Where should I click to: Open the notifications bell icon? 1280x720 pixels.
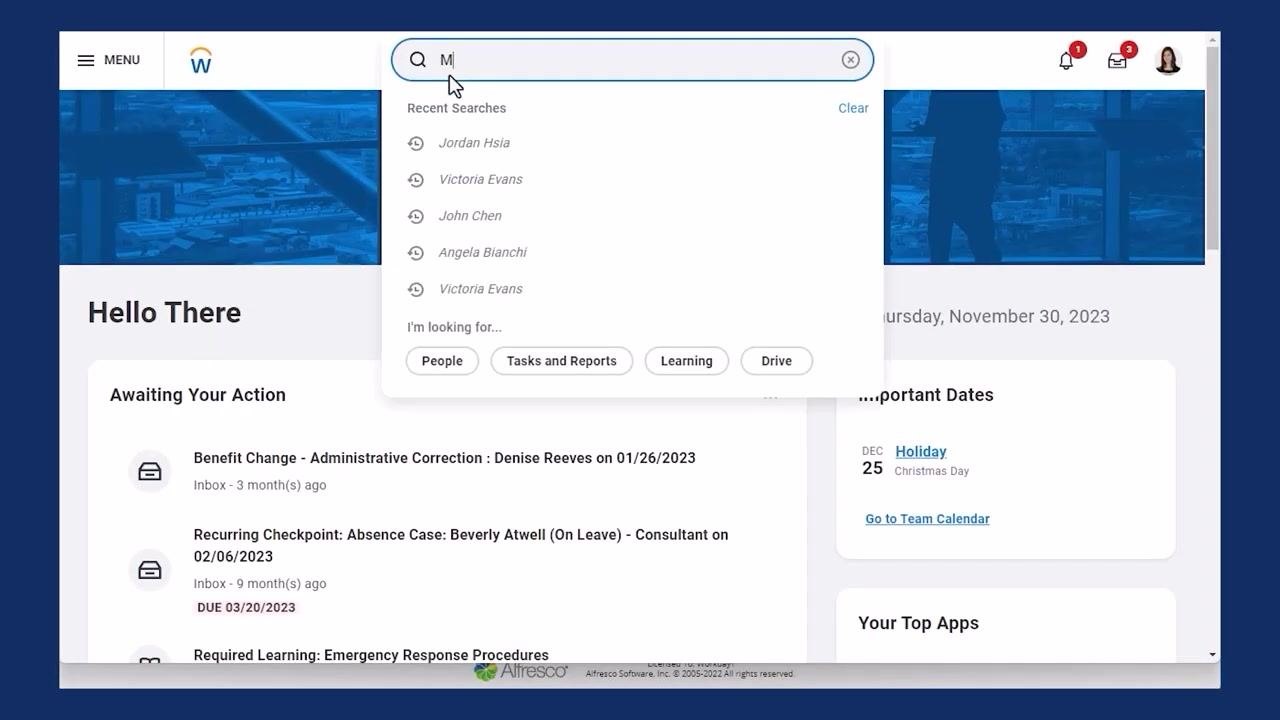[x=1066, y=61]
